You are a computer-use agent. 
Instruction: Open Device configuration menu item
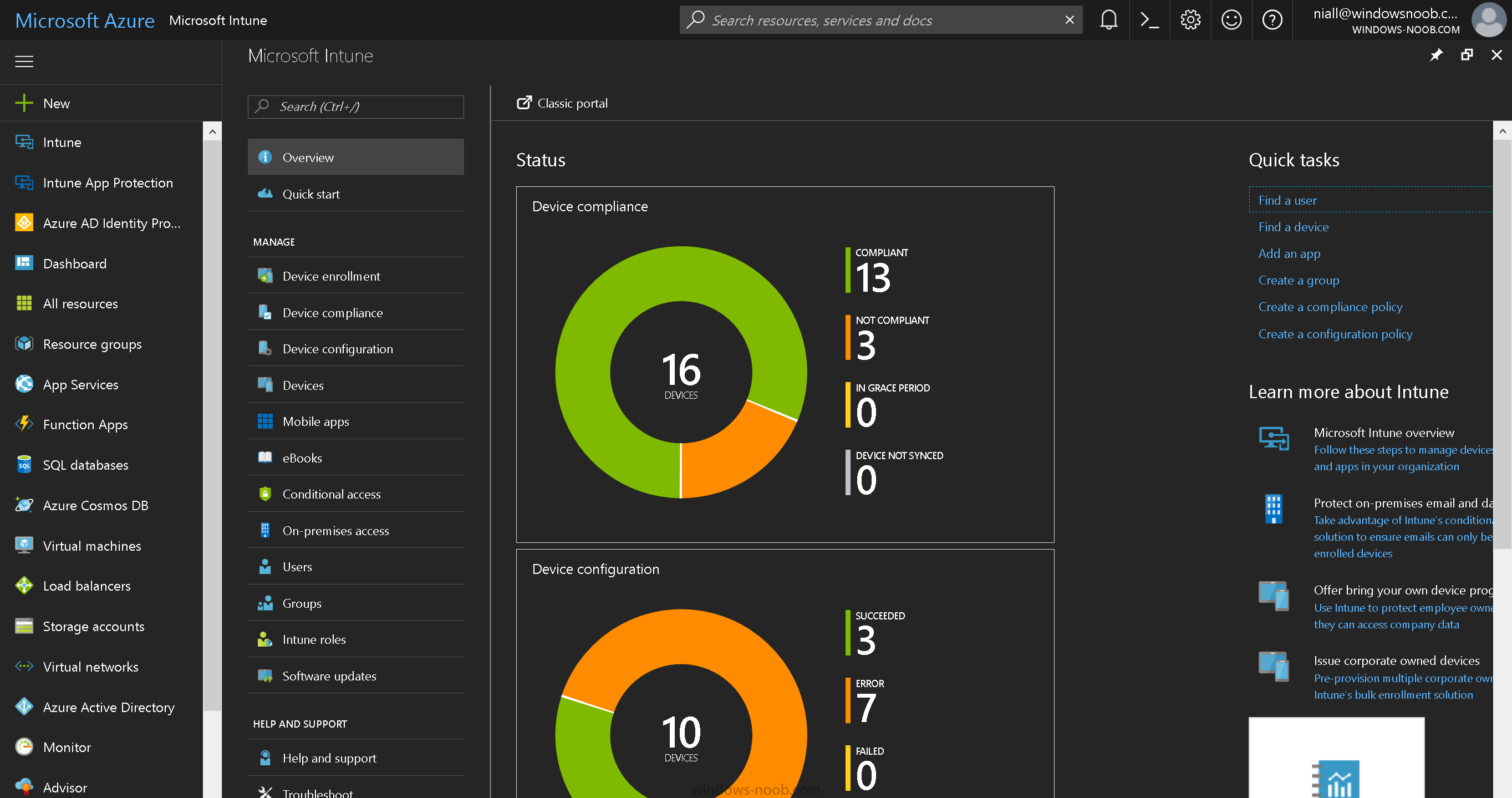pos(356,349)
